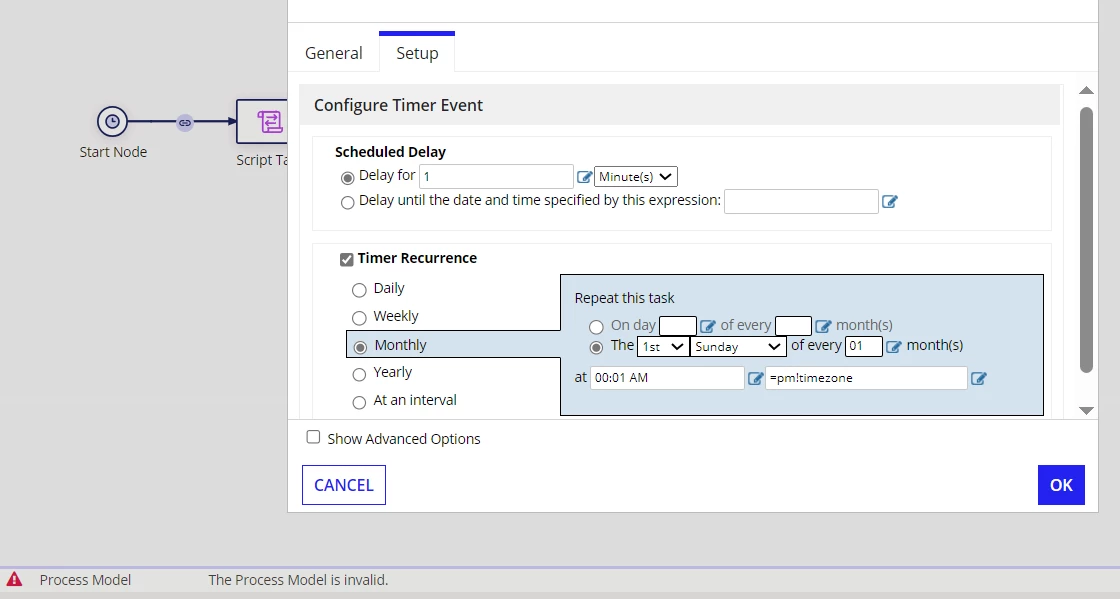Select Delay until date and time radio

347,203
